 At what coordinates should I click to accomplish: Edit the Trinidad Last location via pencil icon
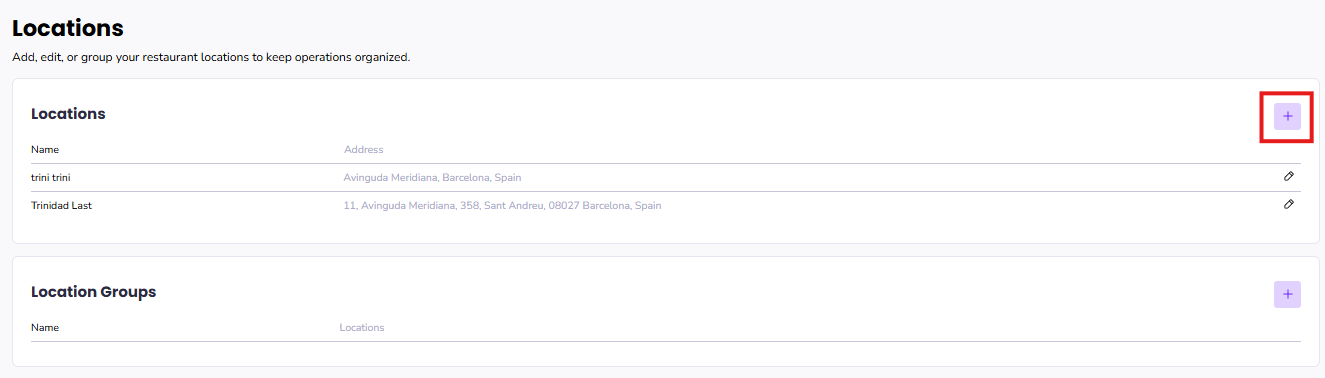[x=1288, y=204]
